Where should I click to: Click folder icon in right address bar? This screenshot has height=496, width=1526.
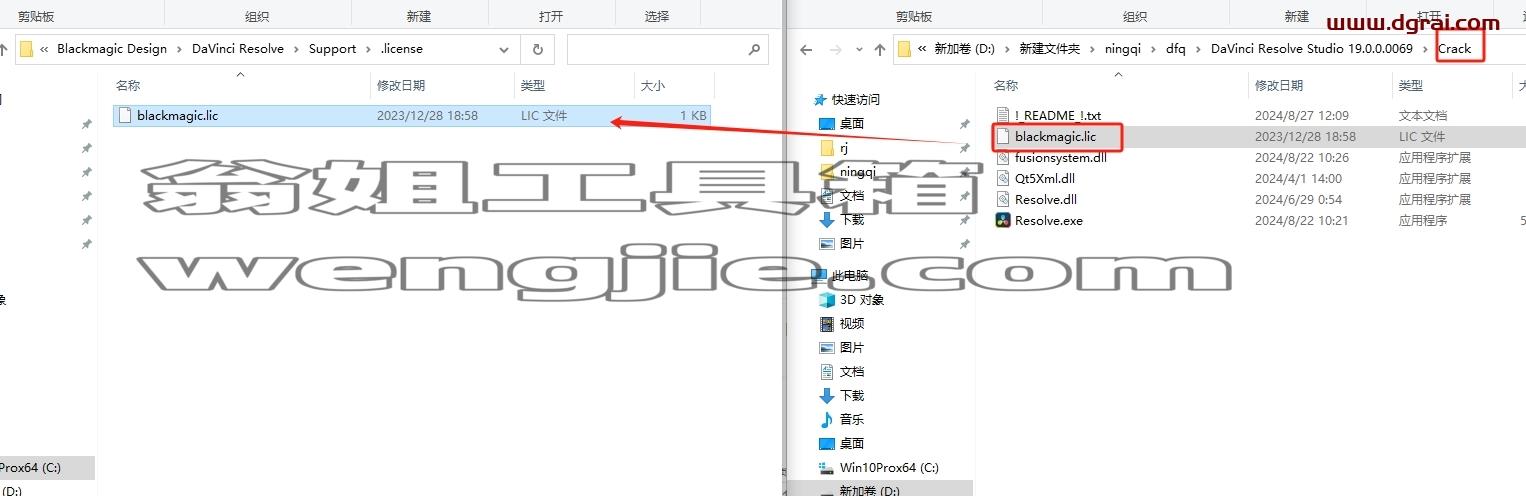[x=905, y=49]
